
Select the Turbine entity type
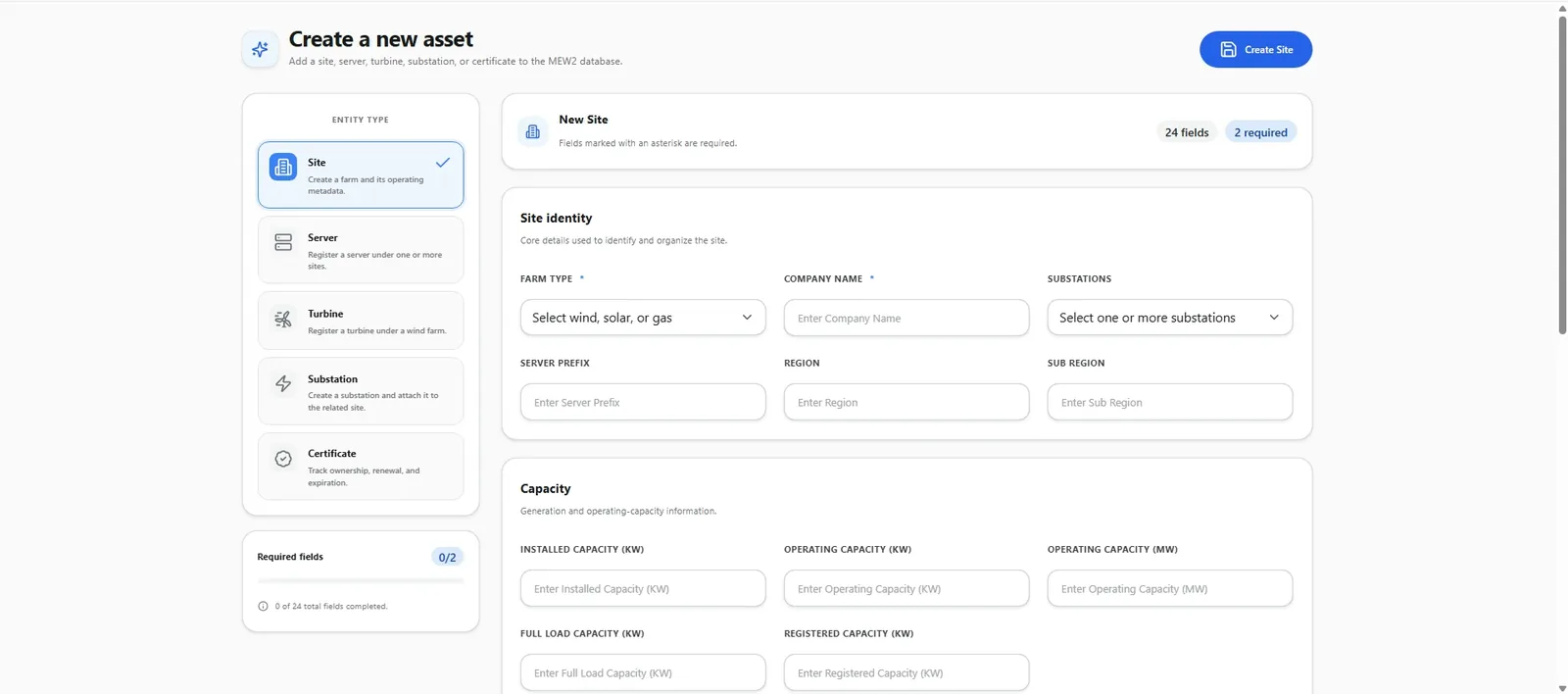click(361, 321)
